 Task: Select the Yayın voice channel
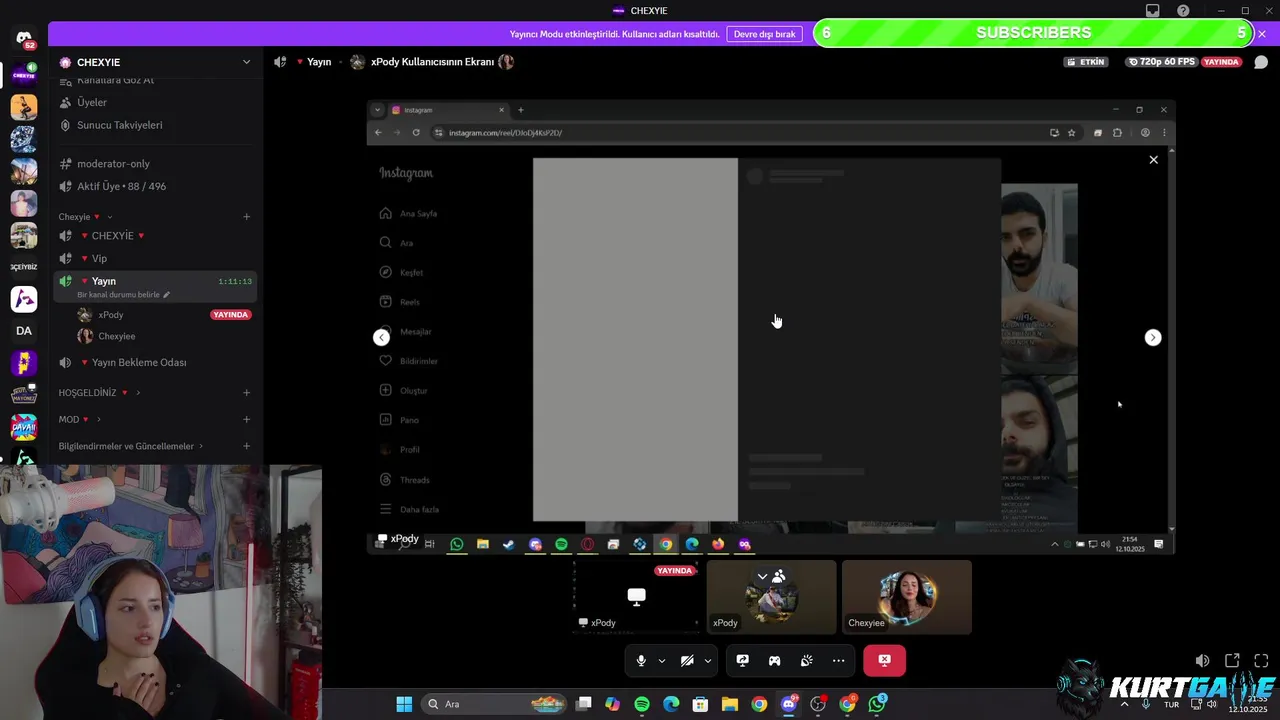(x=154, y=286)
